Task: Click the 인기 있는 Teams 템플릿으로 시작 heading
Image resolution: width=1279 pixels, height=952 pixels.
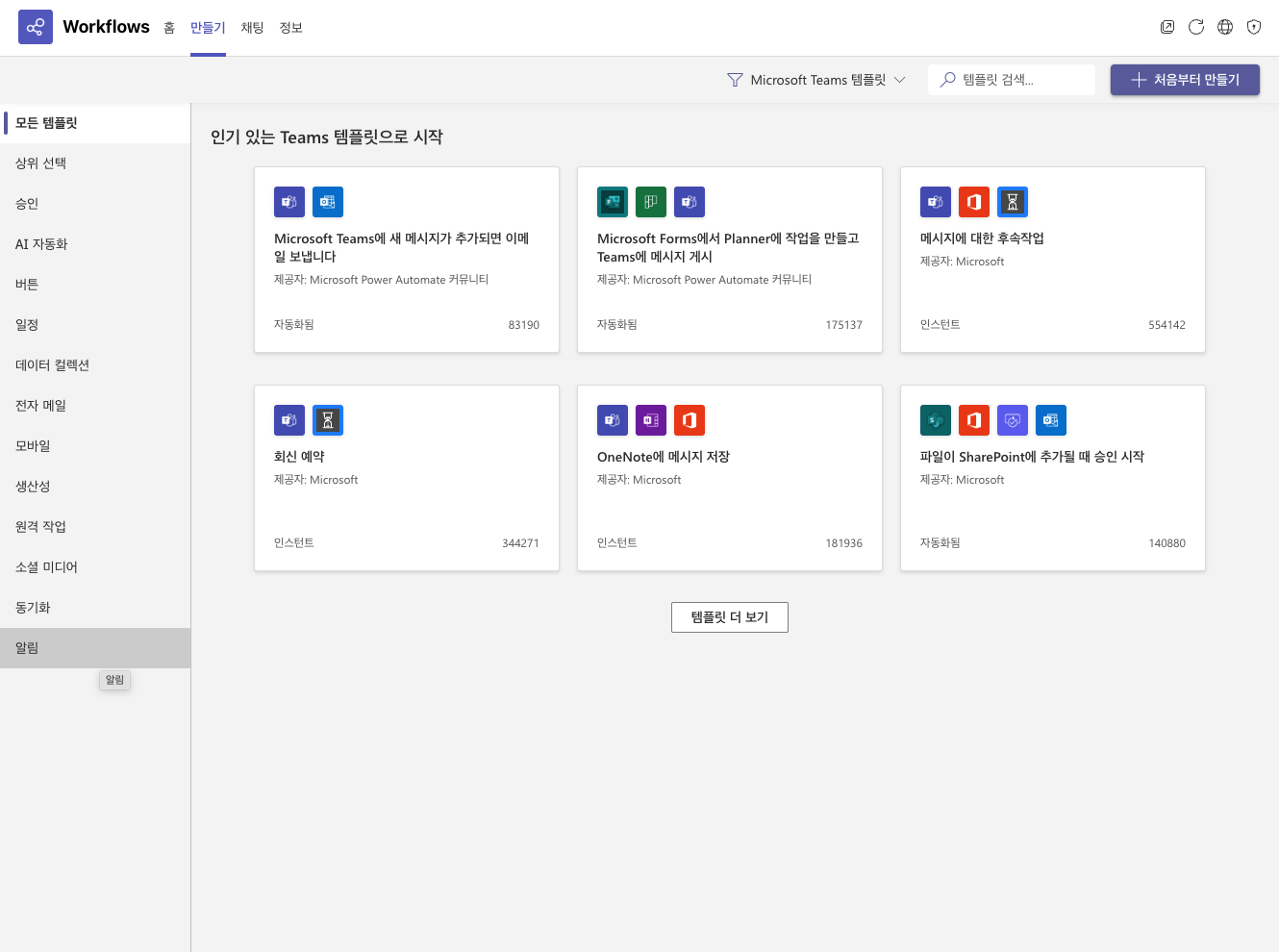Action: point(327,138)
